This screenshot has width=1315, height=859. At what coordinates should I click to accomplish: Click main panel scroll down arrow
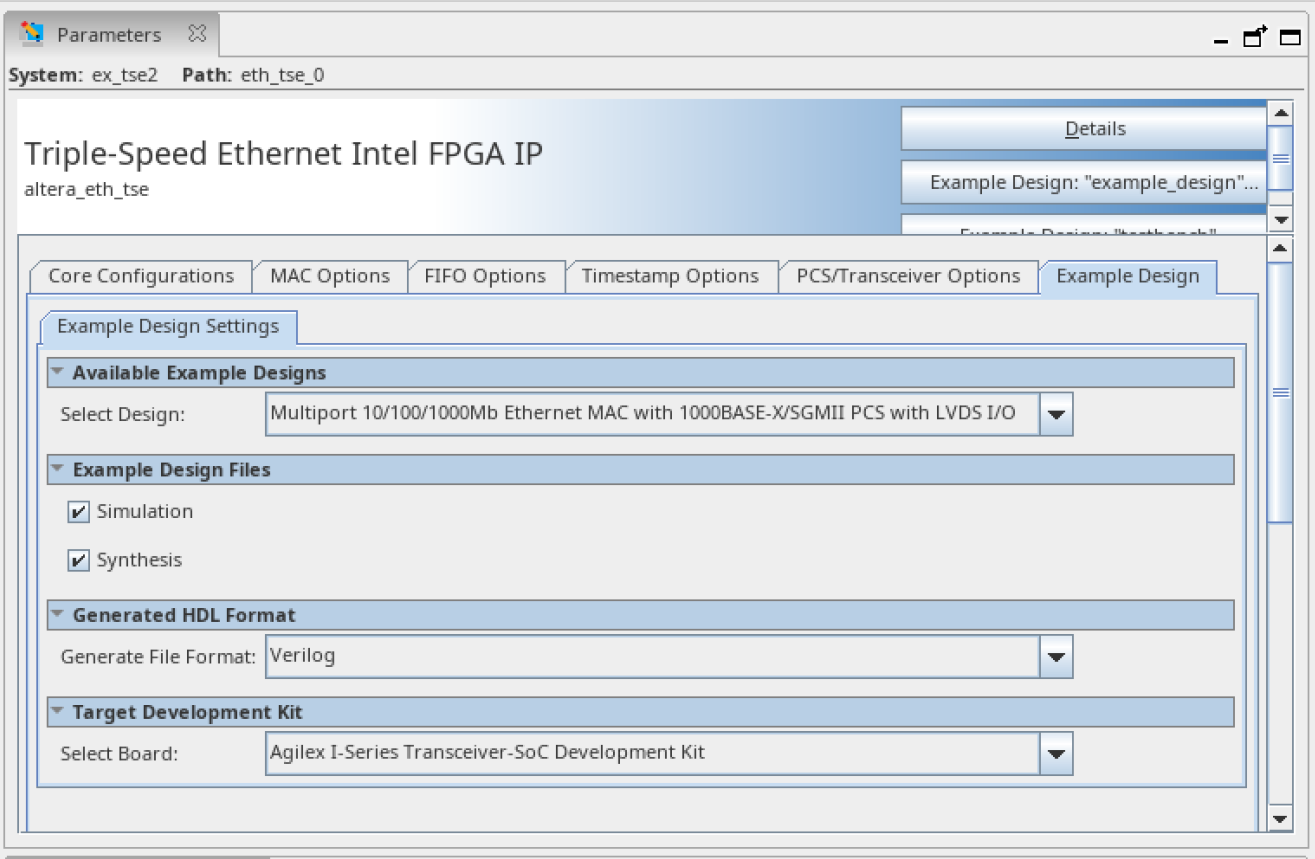(1280, 818)
